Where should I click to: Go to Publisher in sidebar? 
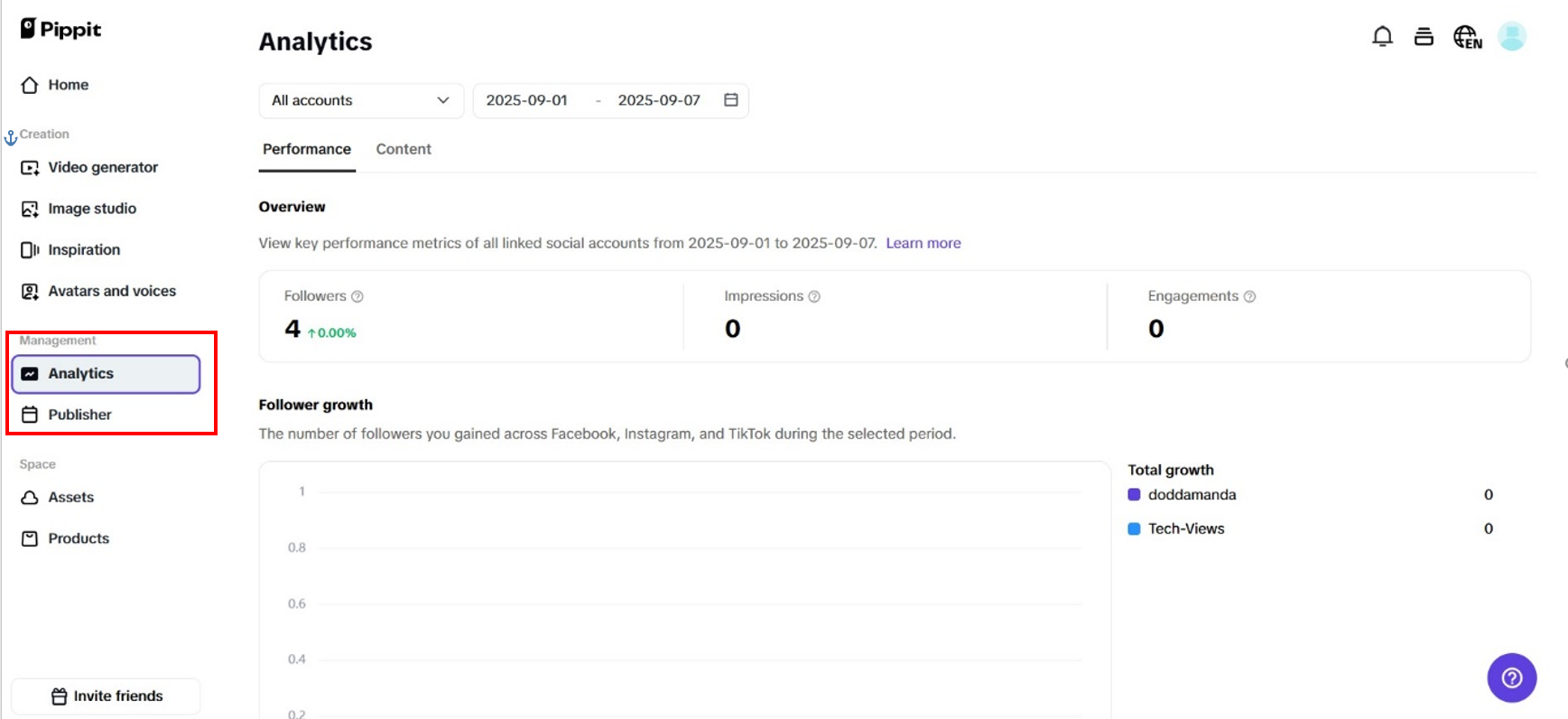coord(79,415)
